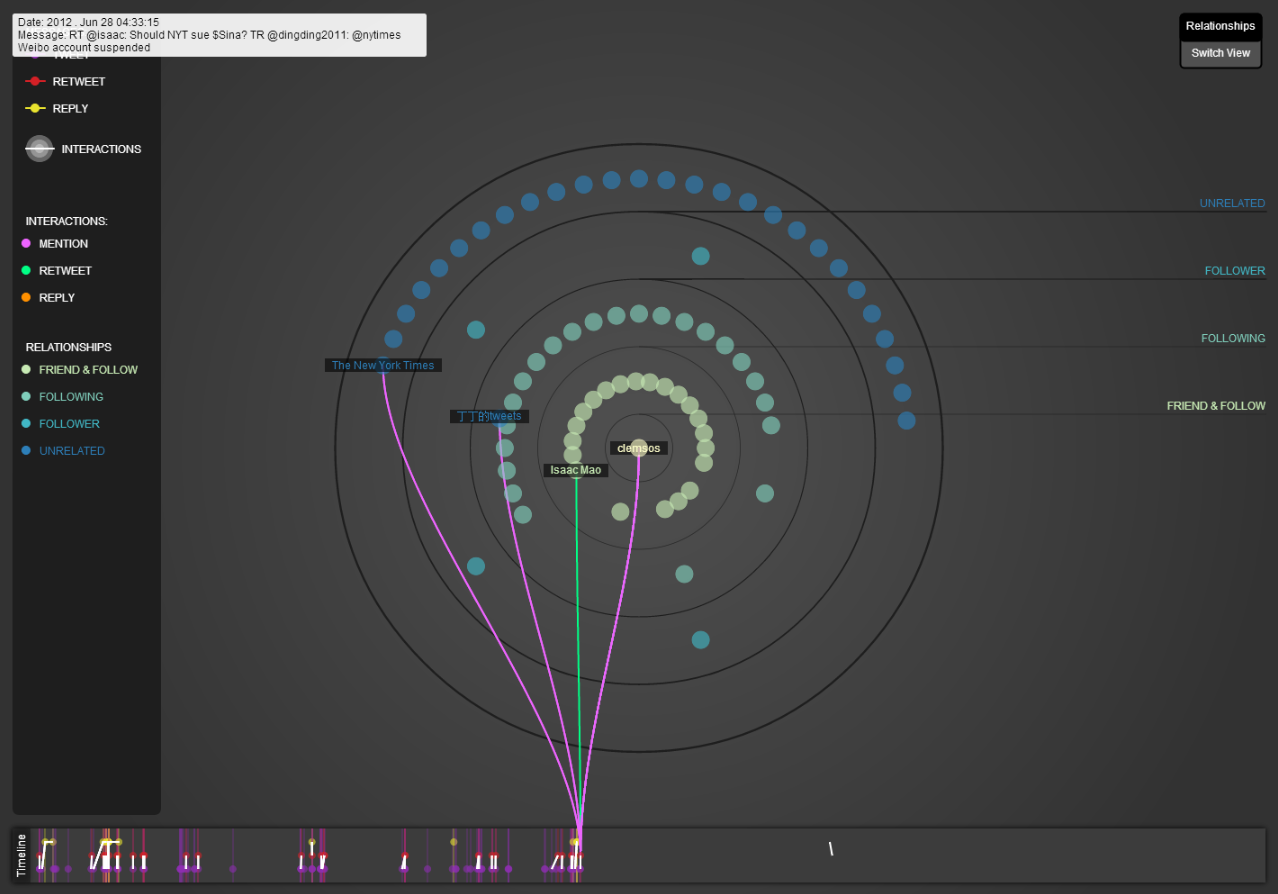
Task: Click The New York Times node
Action: point(383,365)
